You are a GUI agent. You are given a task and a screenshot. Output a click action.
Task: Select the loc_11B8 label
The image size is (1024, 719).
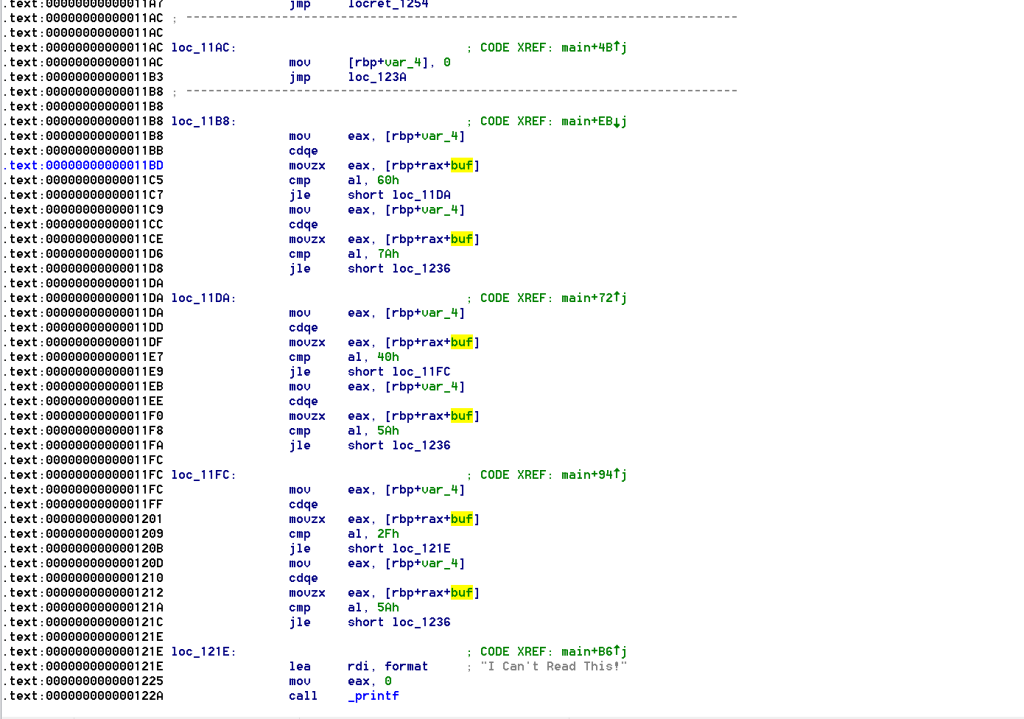coord(199,121)
